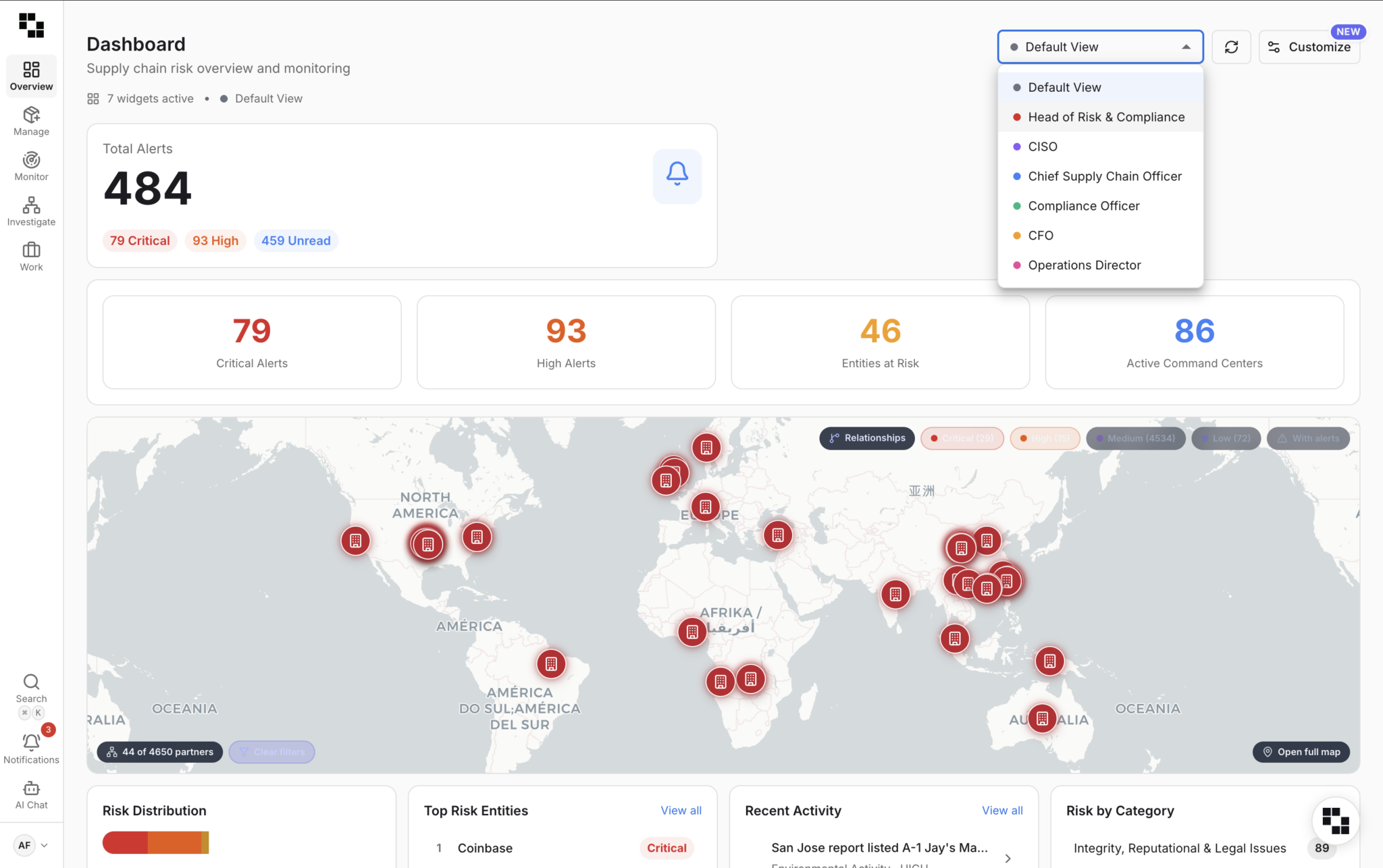
Task: Click Clear filters button on map
Action: pos(271,752)
